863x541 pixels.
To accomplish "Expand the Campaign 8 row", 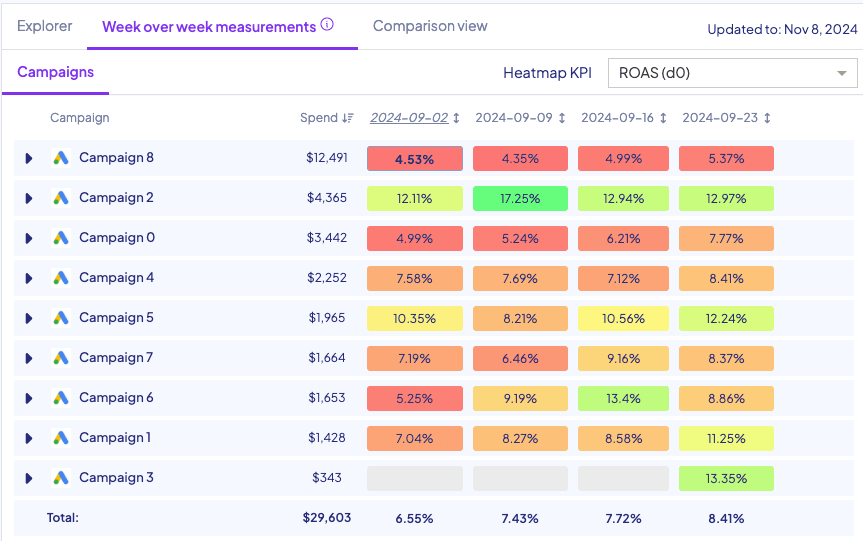I will [x=29, y=158].
